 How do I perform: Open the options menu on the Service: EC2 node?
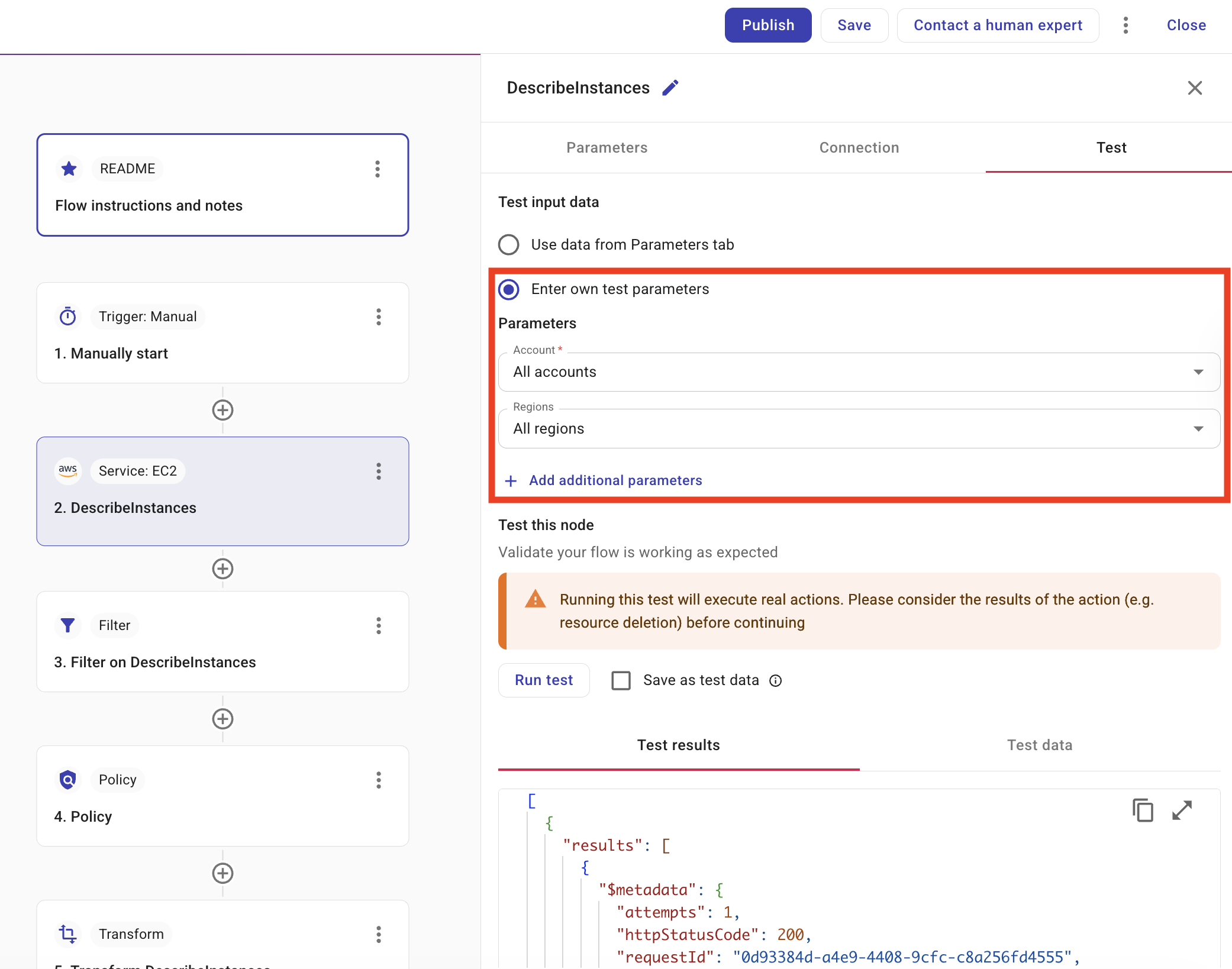[379, 471]
